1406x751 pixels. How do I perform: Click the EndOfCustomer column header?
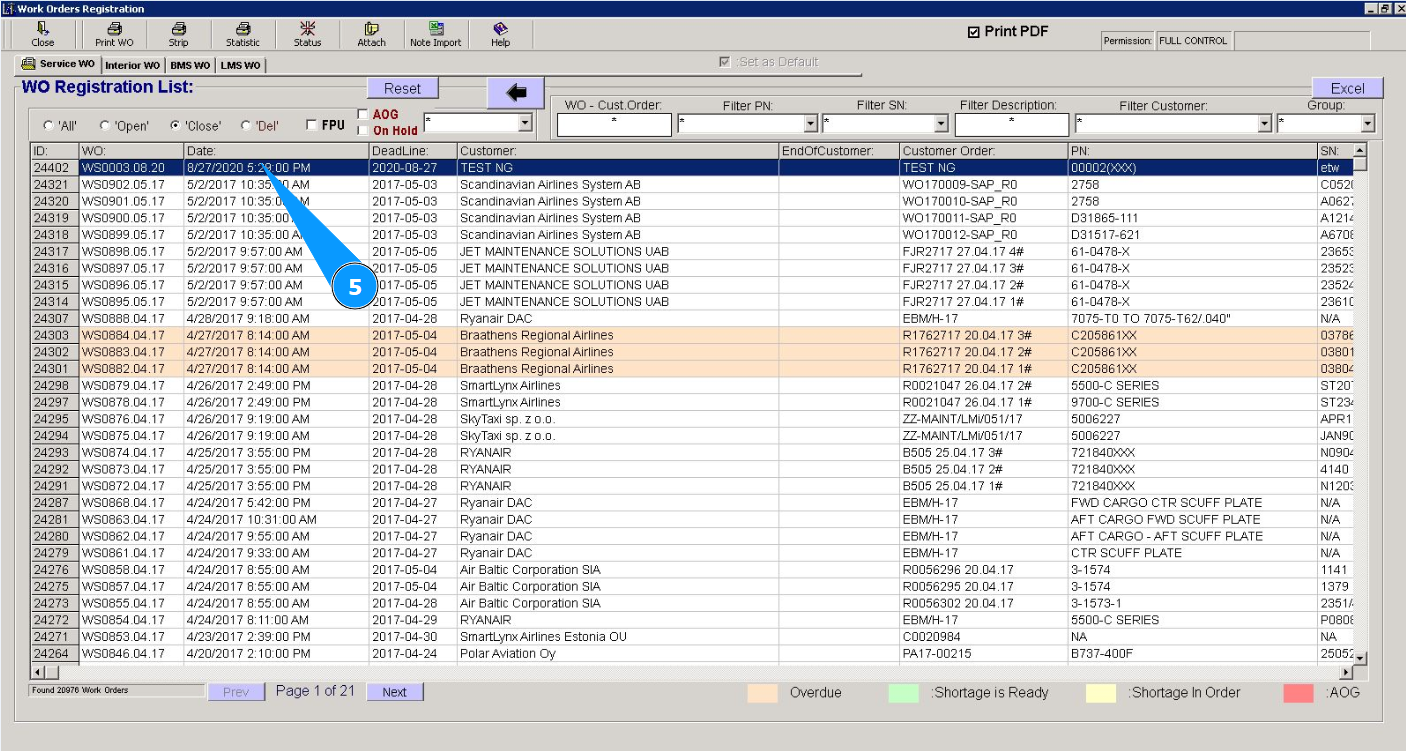839,151
